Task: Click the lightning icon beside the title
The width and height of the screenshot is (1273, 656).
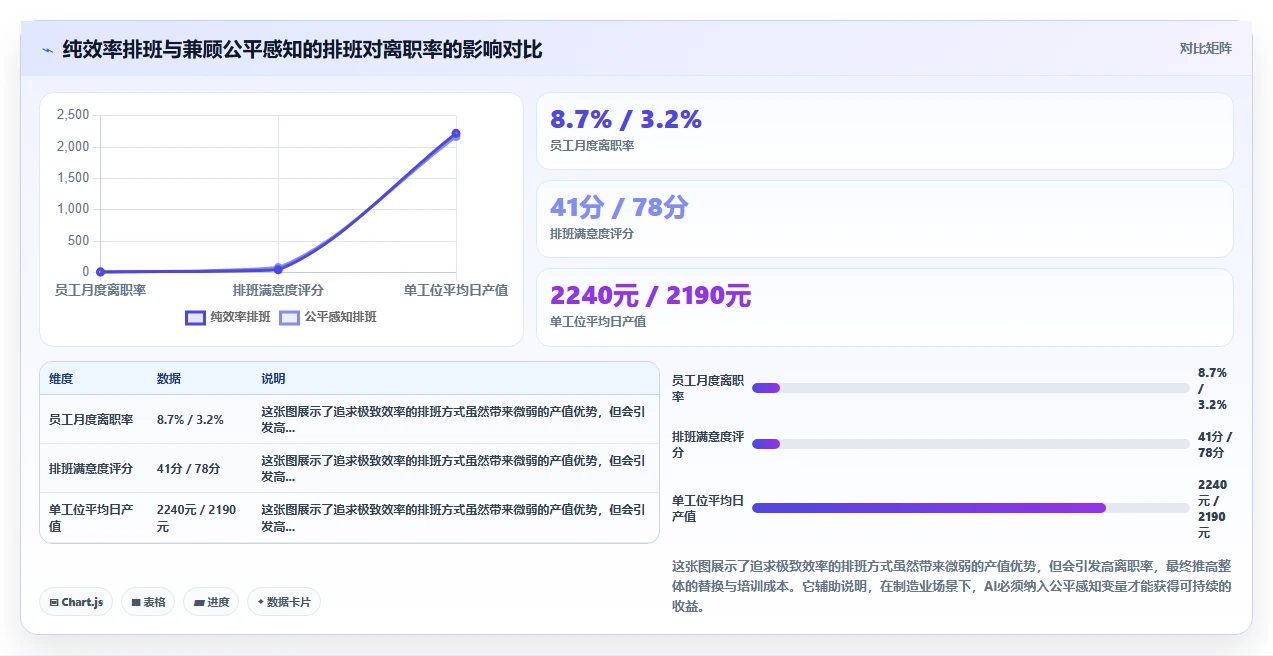Action: click(47, 50)
